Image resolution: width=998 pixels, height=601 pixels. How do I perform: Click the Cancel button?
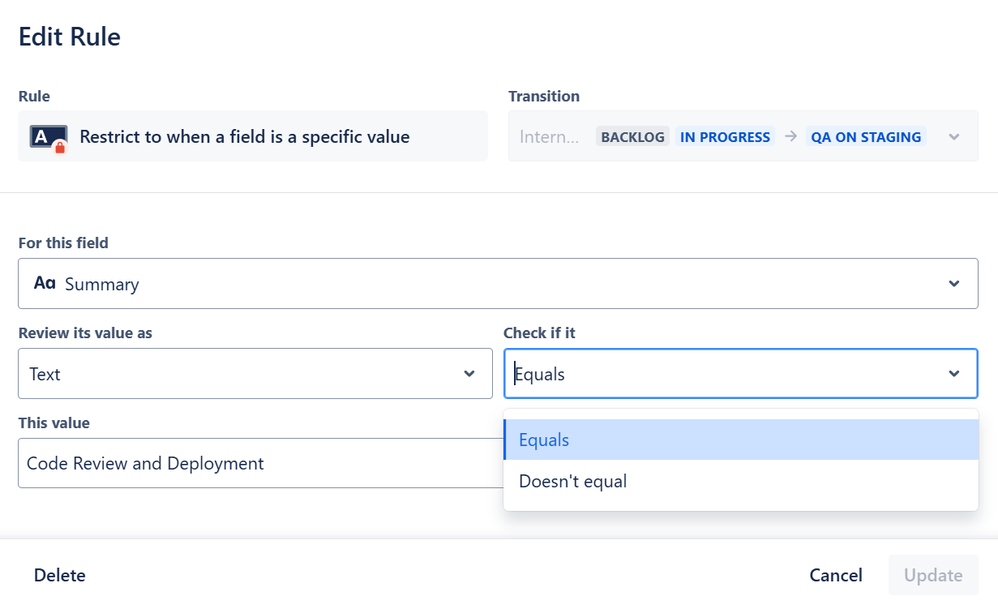click(x=836, y=575)
